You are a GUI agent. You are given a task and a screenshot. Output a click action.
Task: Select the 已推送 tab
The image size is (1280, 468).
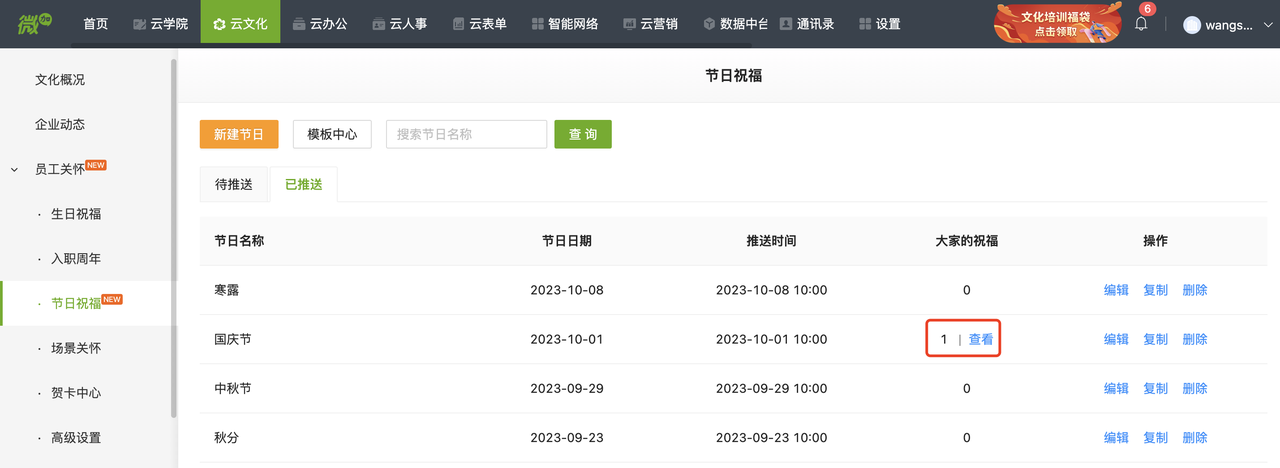304,185
